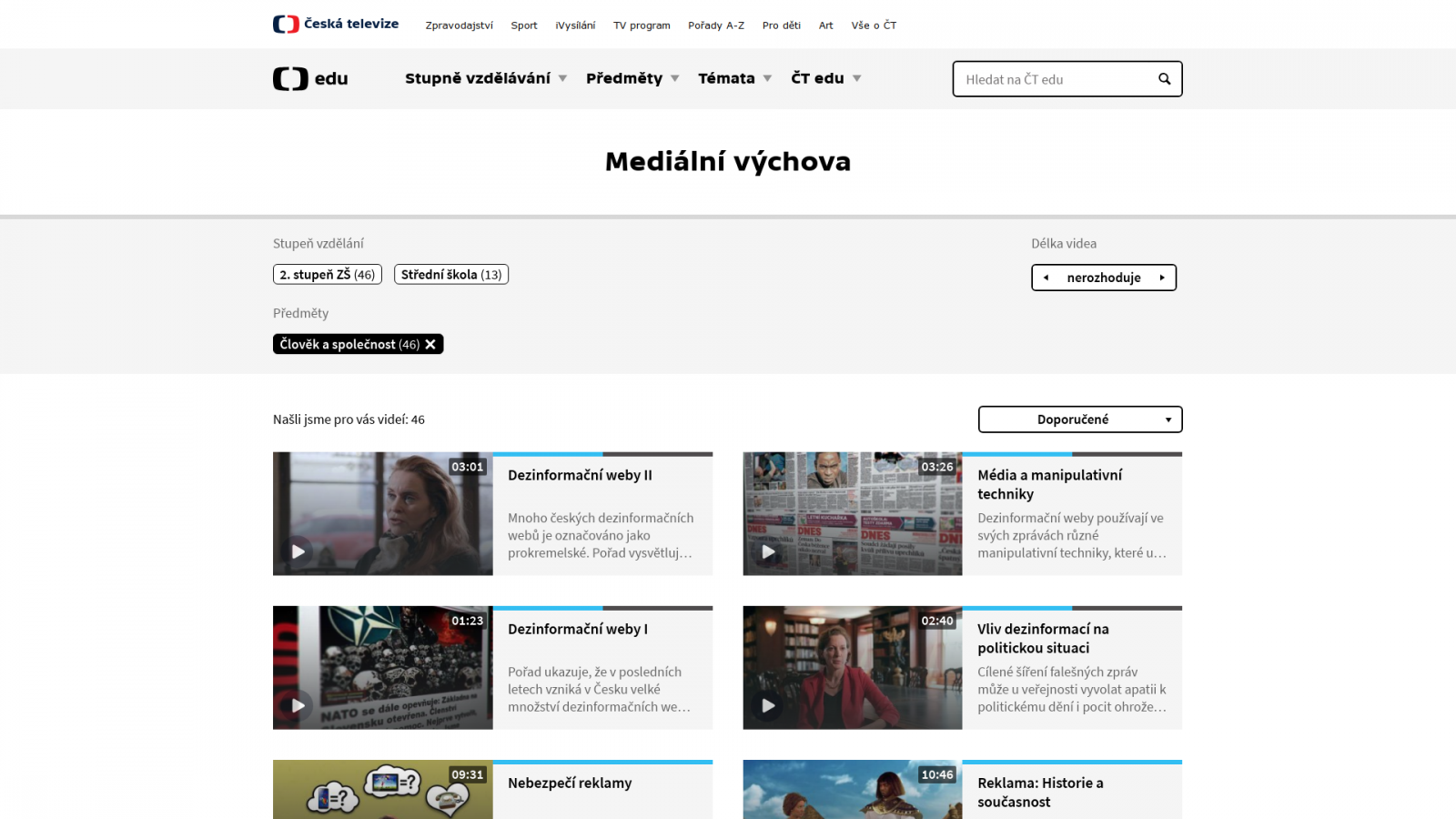This screenshot has height=819, width=1456.
Task: Open Sport in the top navigation
Action: tap(524, 25)
